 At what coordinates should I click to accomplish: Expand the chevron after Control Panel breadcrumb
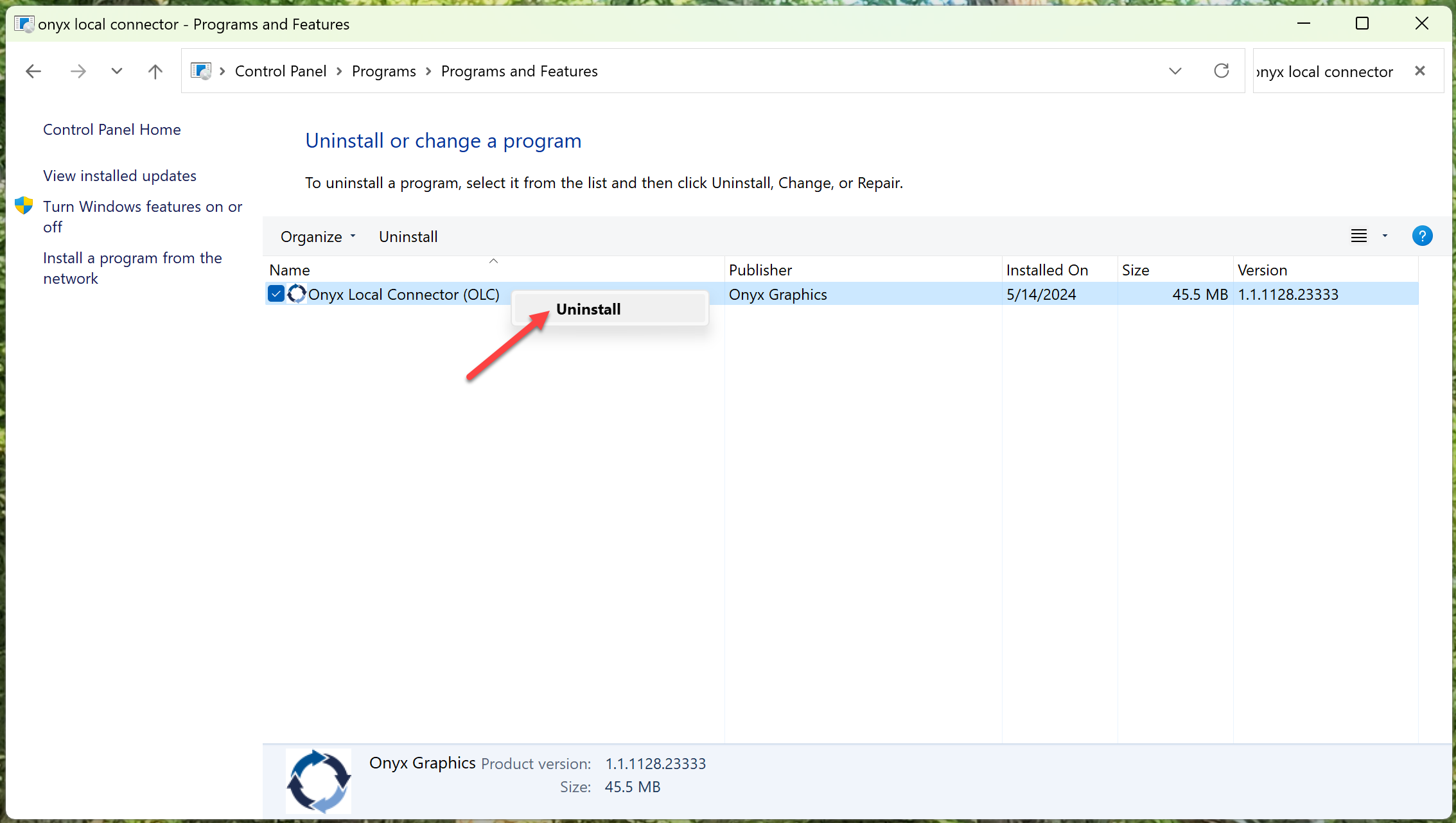[x=339, y=71]
